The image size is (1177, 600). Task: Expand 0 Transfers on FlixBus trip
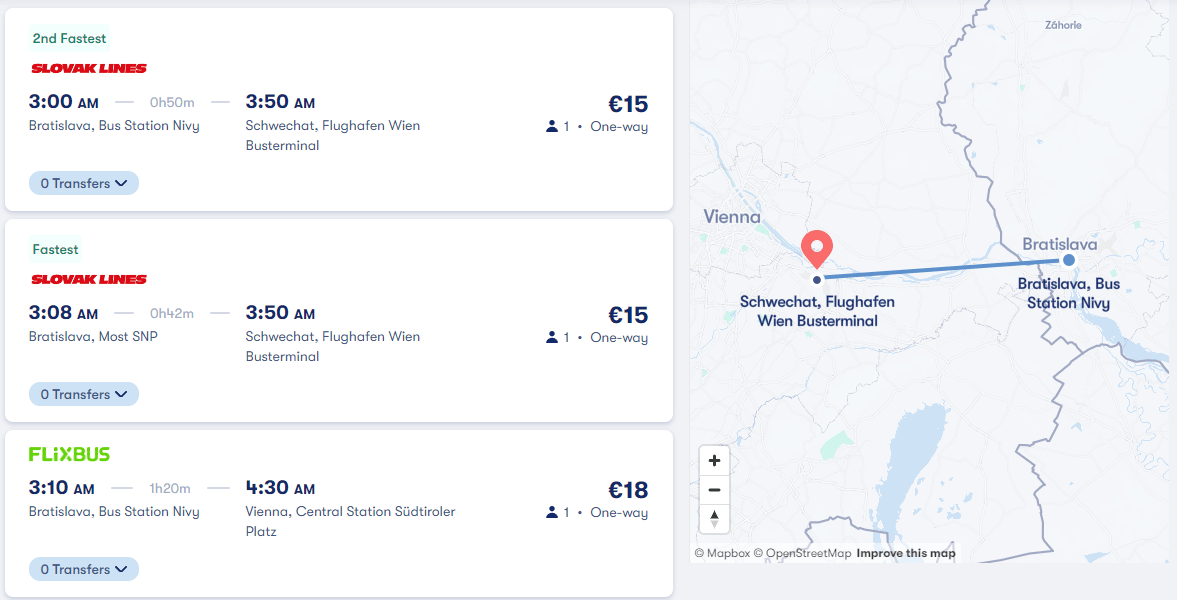83,569
